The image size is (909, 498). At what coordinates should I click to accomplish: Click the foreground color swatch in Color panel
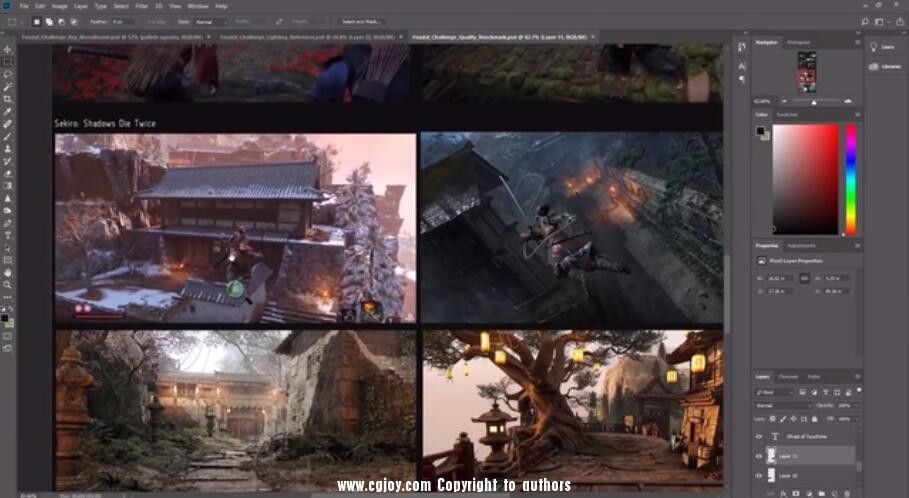[760, 130]
